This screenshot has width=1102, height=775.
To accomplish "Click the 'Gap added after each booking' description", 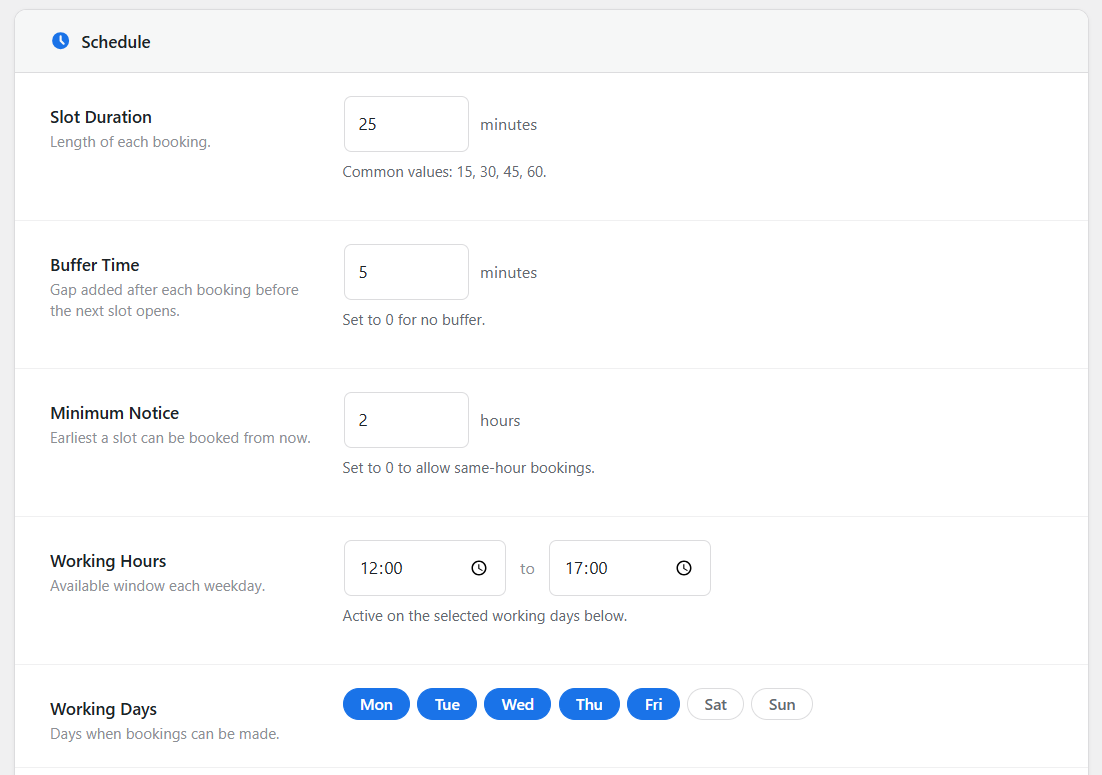I will pos(174,300).
